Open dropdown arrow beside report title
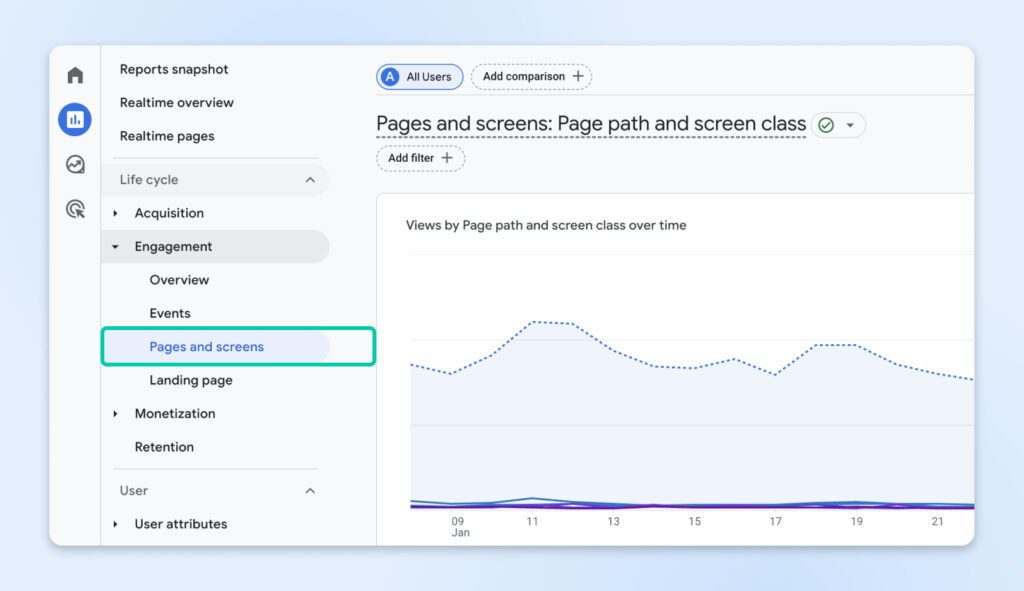1024x591 pixels. pos(850,125)
